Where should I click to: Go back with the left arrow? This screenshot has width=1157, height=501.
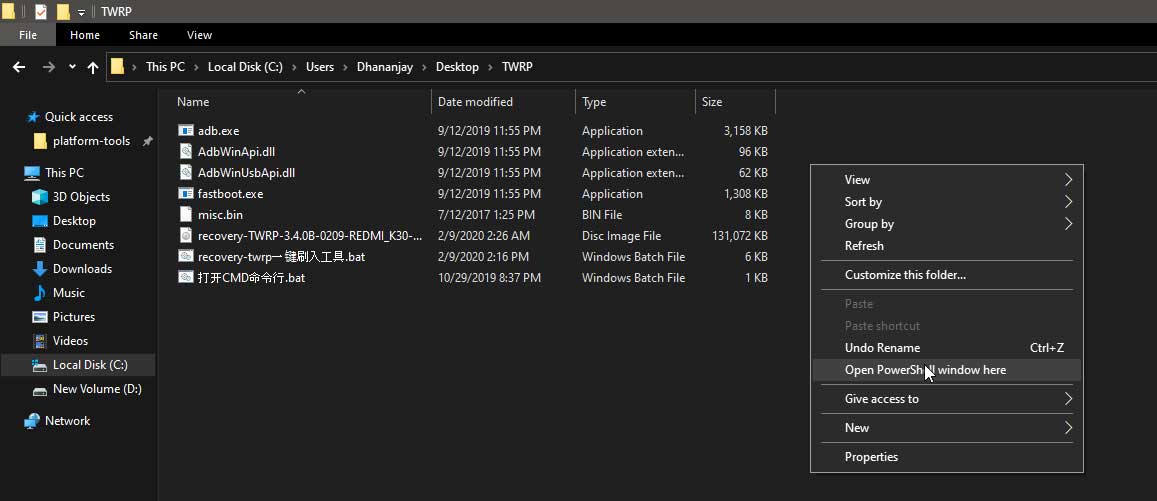point(19,67)
